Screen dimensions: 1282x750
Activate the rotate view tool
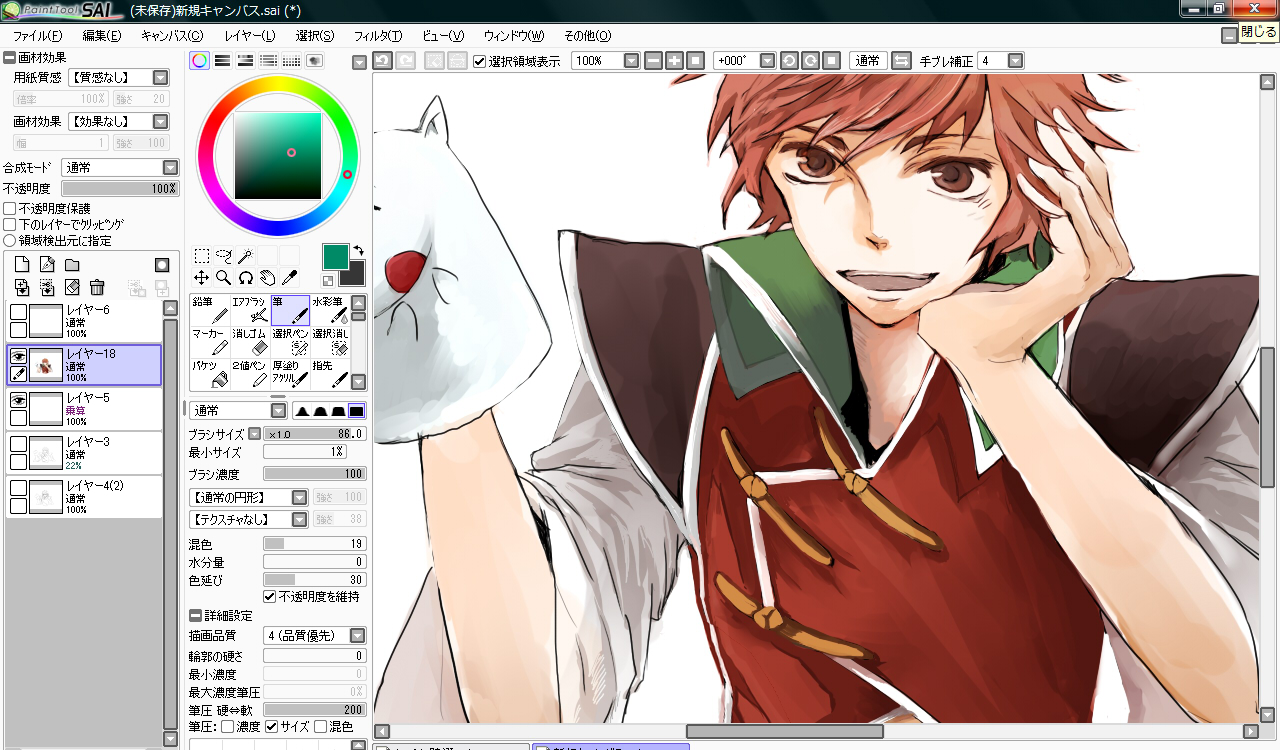point(245,277)
